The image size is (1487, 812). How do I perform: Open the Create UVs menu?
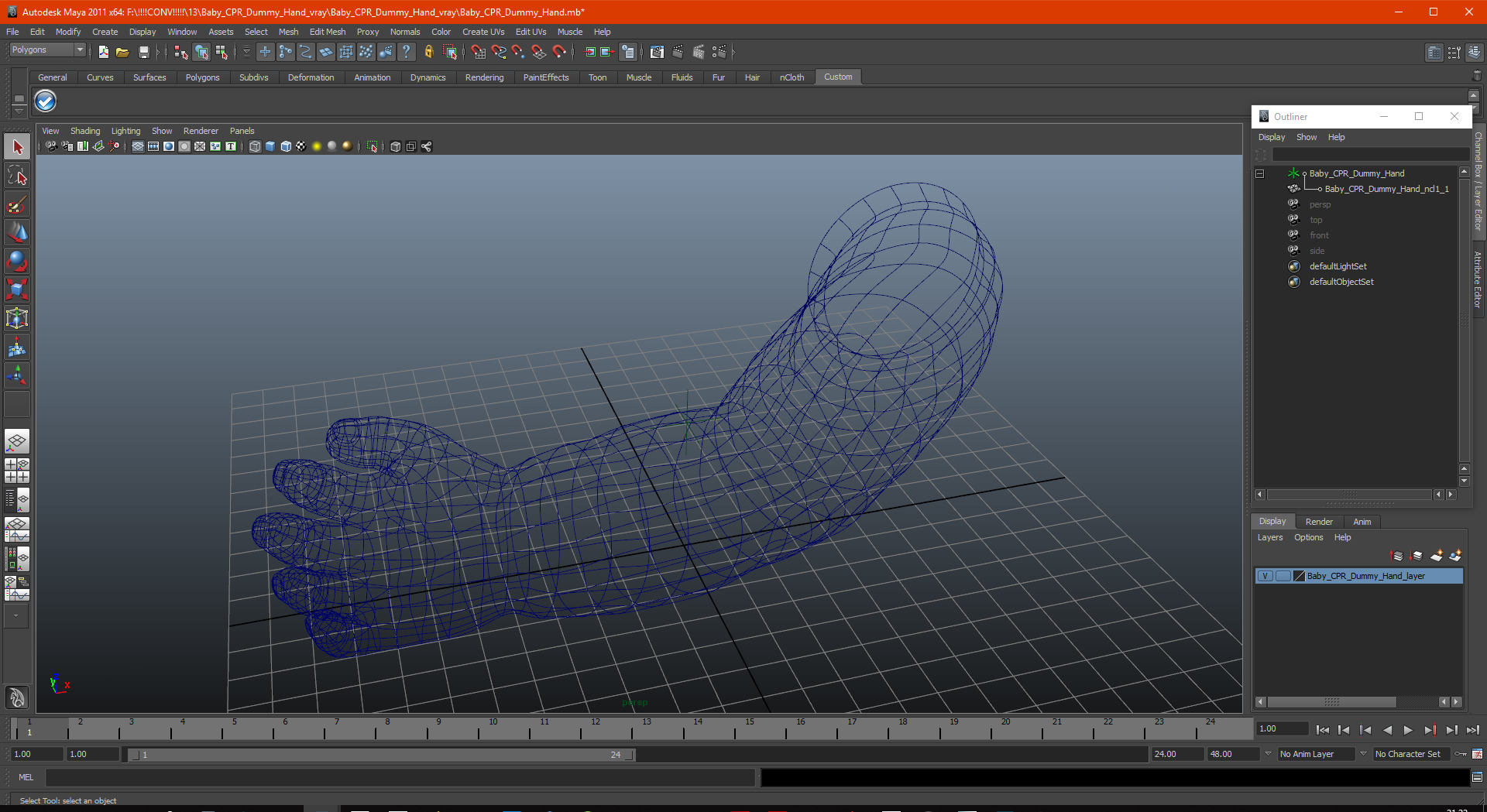click(x=483, y=32)
